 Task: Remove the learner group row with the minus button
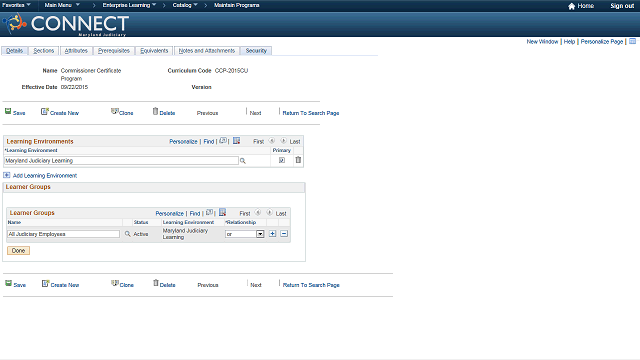[284, 233]
